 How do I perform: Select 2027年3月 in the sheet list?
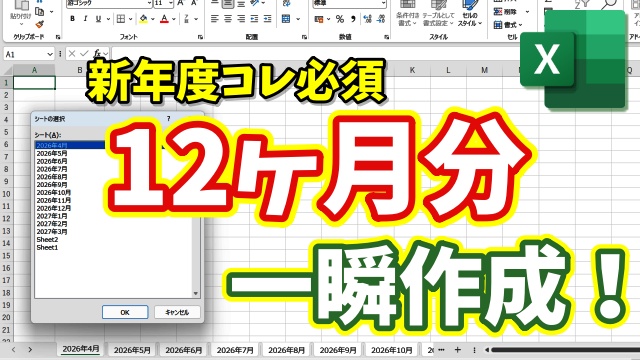point(51,232)
